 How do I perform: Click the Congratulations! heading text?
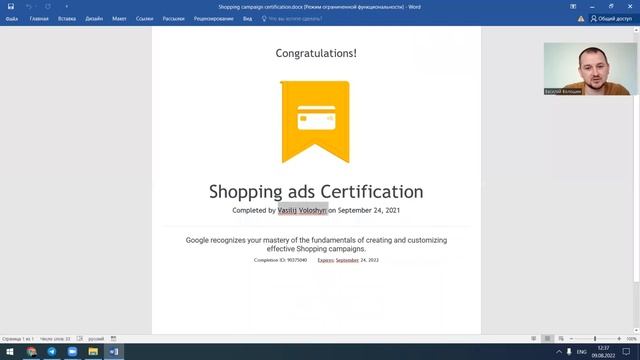coord(316,53)
